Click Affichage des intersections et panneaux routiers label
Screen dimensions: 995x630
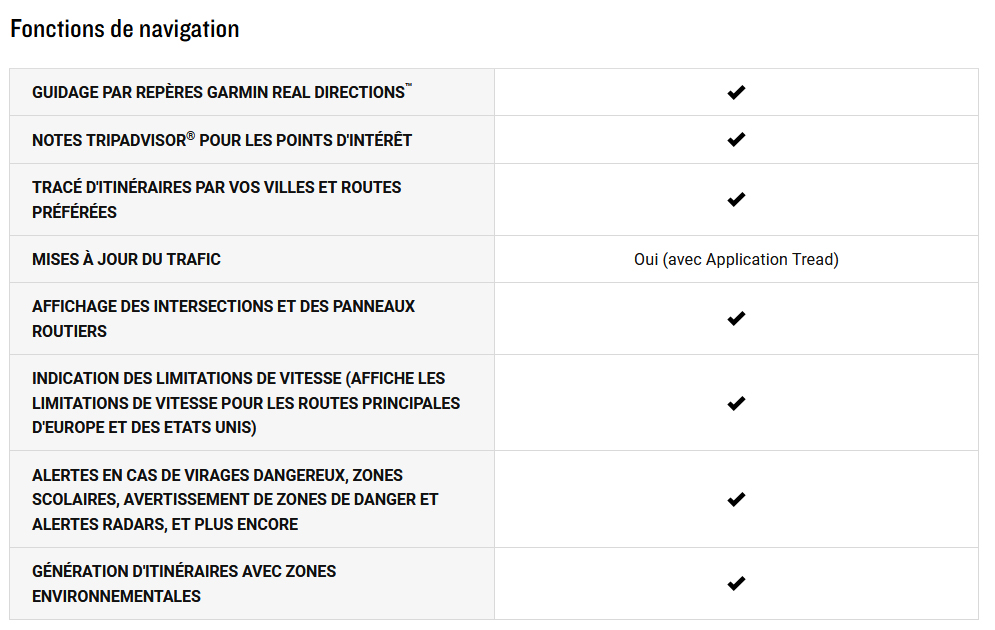(223, 318)
